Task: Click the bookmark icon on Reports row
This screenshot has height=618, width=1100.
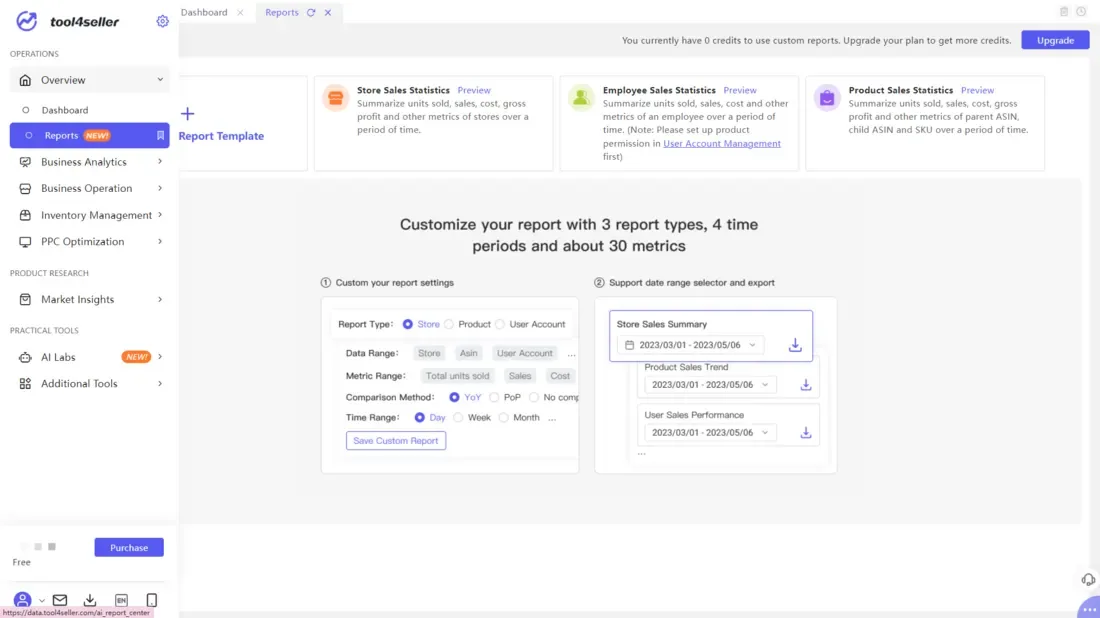Action: 160,135
